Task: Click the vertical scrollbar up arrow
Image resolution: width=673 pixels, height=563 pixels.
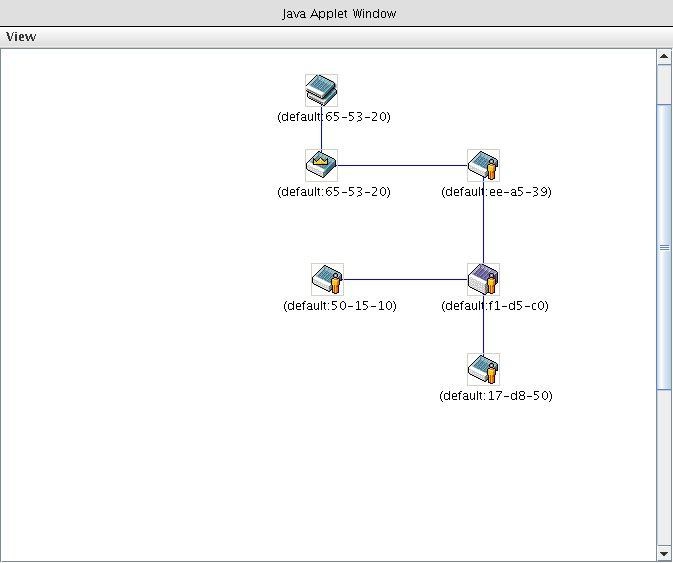Action: 664,56
